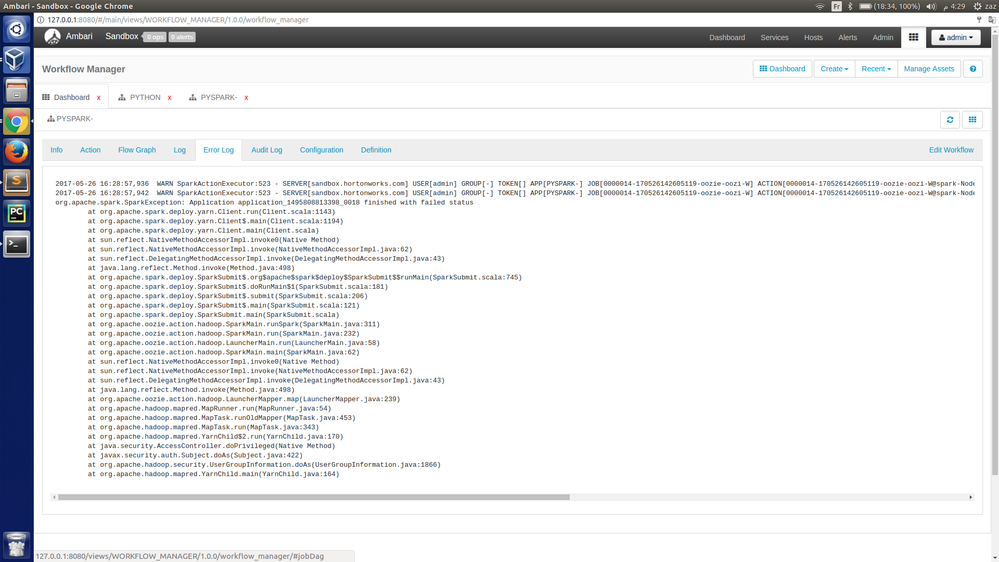Open the Files manager from the dock

coord(17,90)
